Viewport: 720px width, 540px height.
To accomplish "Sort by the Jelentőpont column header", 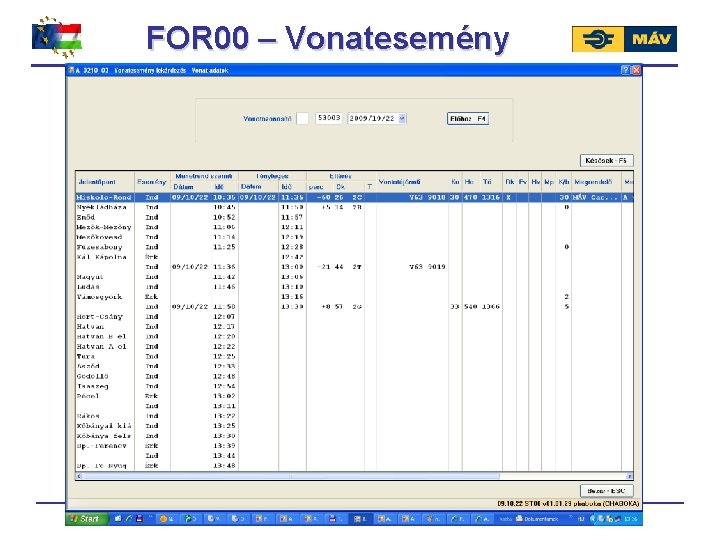I will point(105,182).
